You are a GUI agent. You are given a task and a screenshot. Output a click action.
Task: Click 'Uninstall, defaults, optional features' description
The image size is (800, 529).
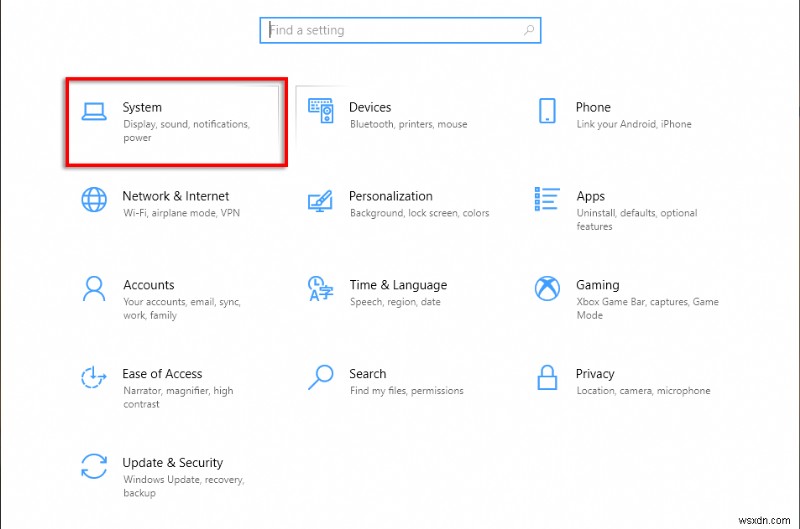[x=637, y=219]
